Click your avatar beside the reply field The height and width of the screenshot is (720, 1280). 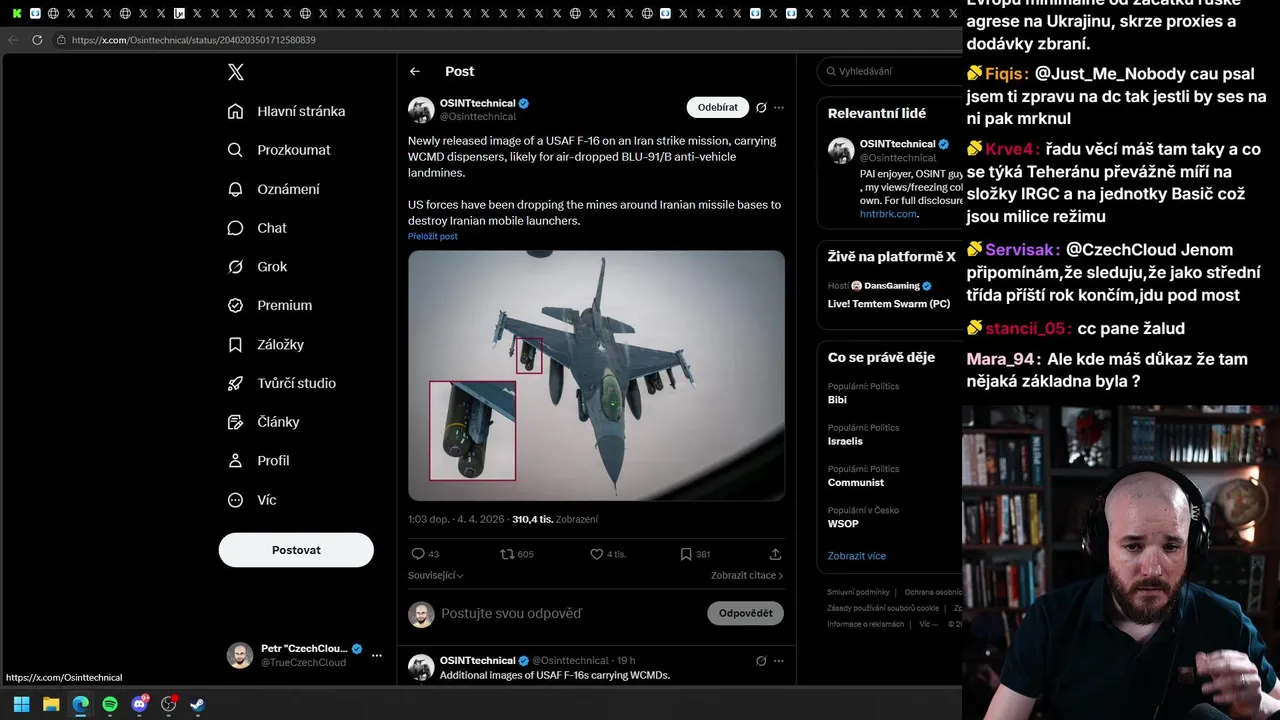(x=421, y=614)
